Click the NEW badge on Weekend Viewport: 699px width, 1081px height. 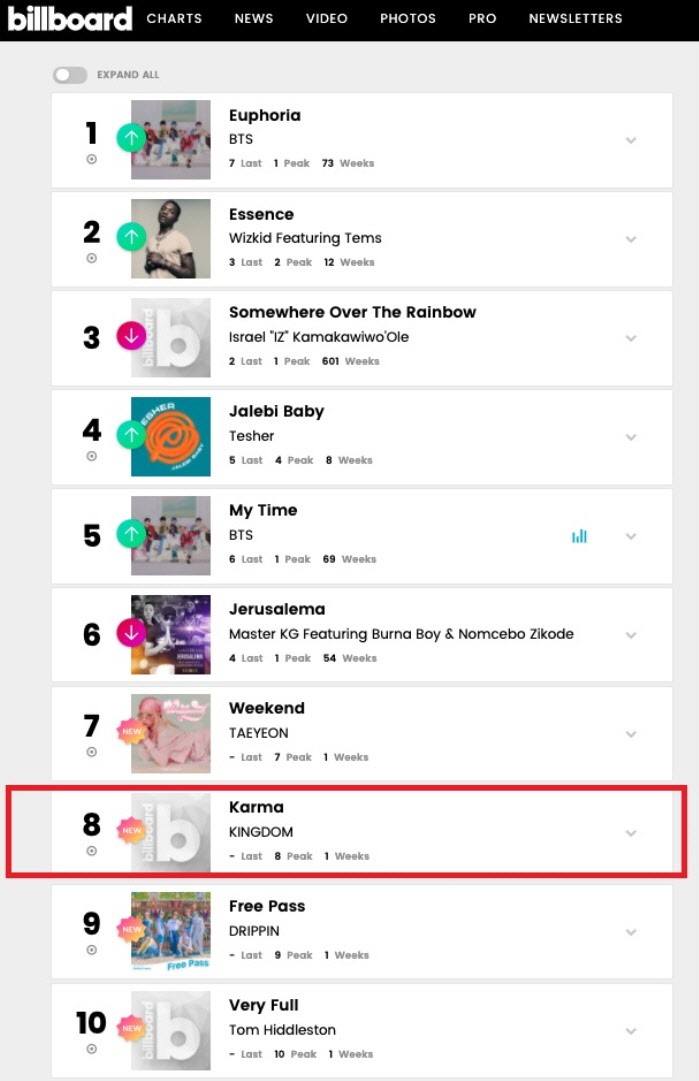[131, 732]
